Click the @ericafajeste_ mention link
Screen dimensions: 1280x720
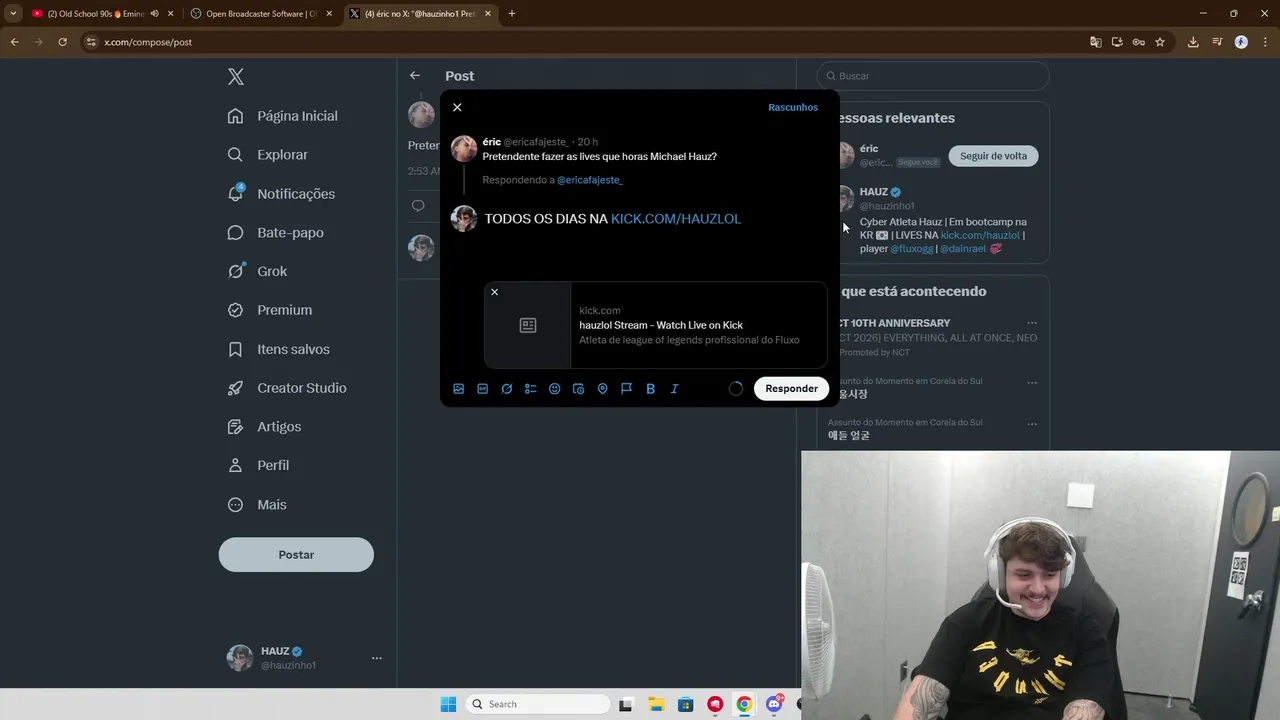(590, 180)
